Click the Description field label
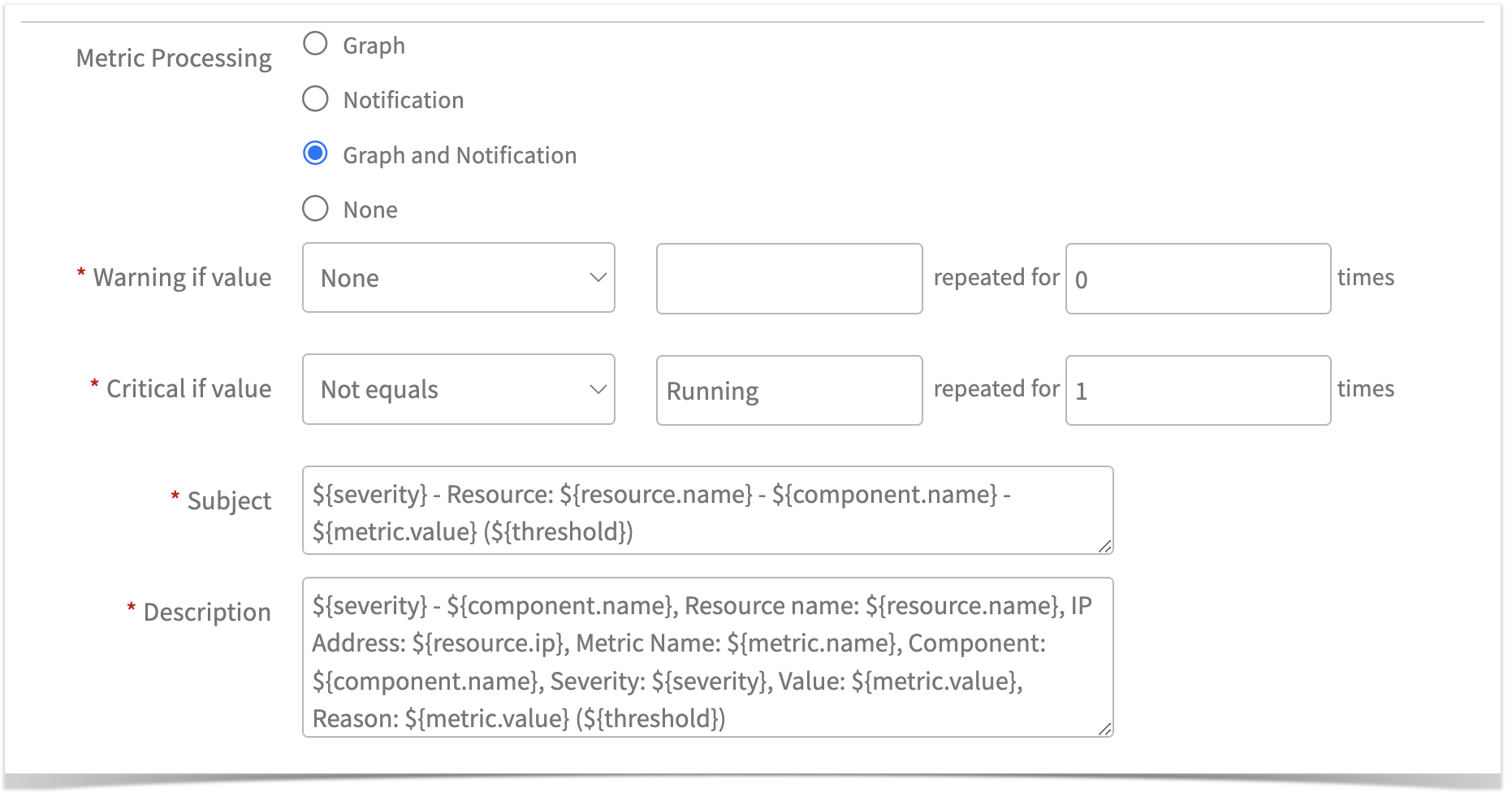The height and width of the screenshot is (797, 1512). tap(206, 611)
